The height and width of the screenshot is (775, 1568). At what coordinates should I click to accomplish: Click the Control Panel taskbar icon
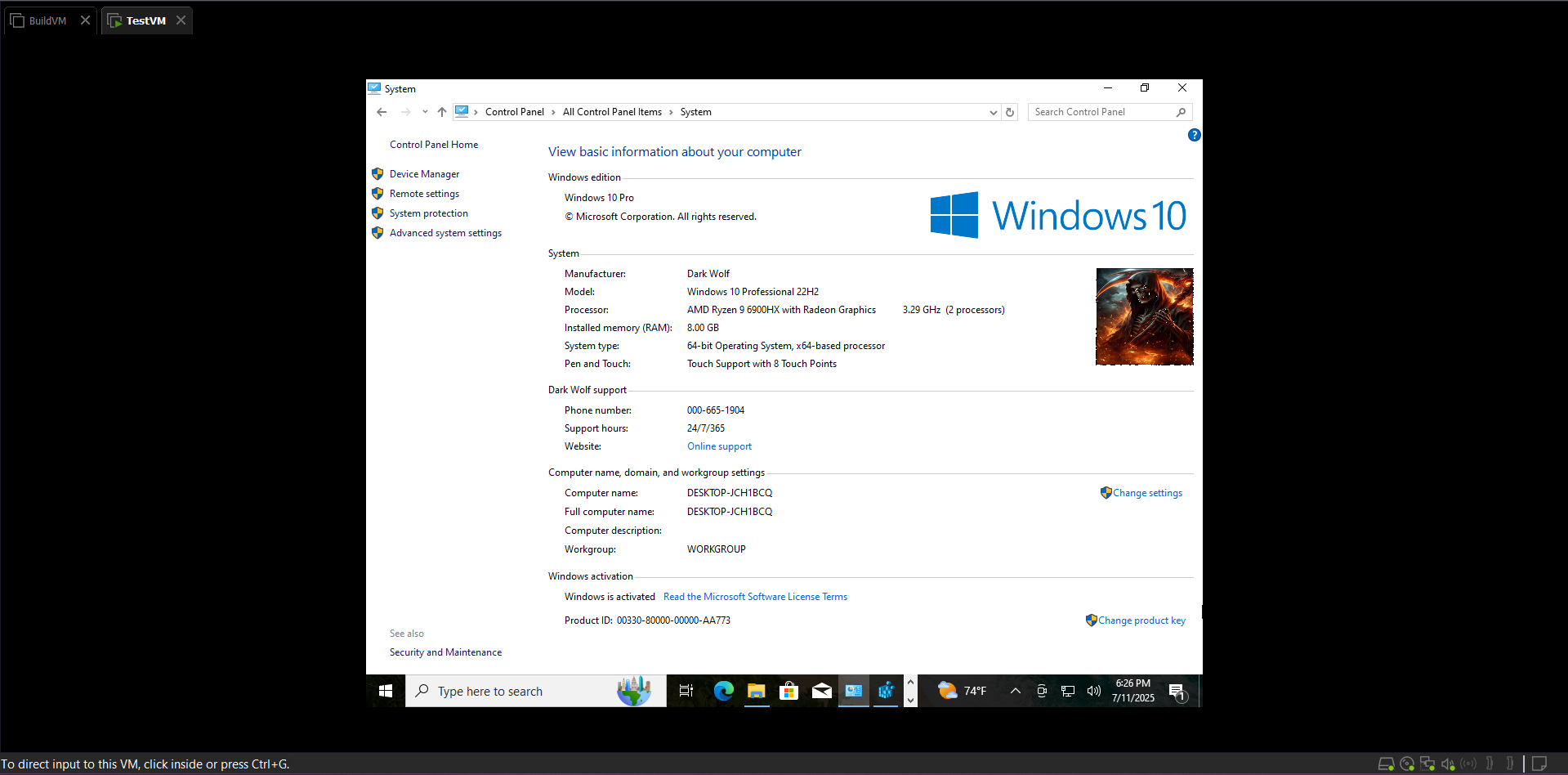click(854, 691)
